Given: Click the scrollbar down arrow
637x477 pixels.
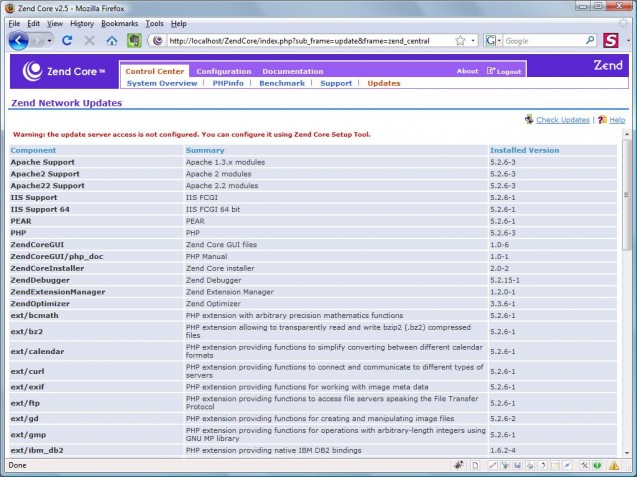Looking at the screenshot, I should coord(626,452).
